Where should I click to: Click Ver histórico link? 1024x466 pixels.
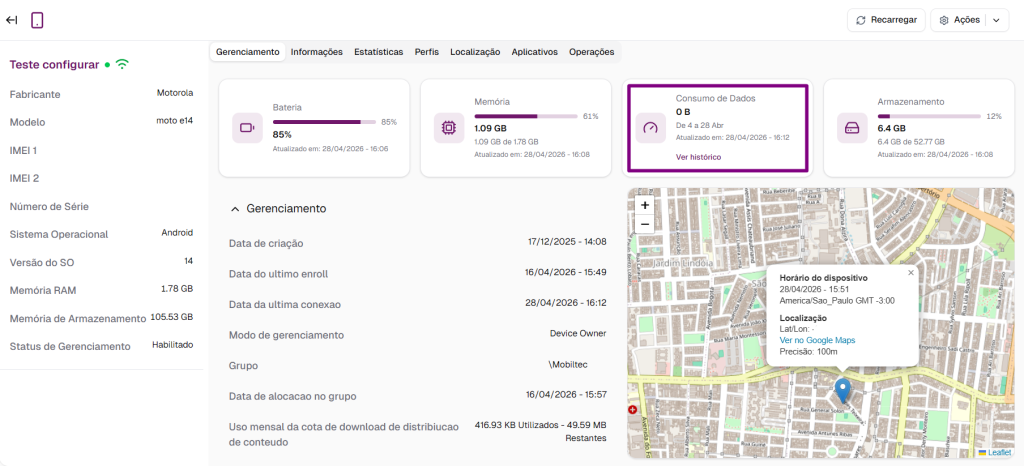(x=698, y=157)
